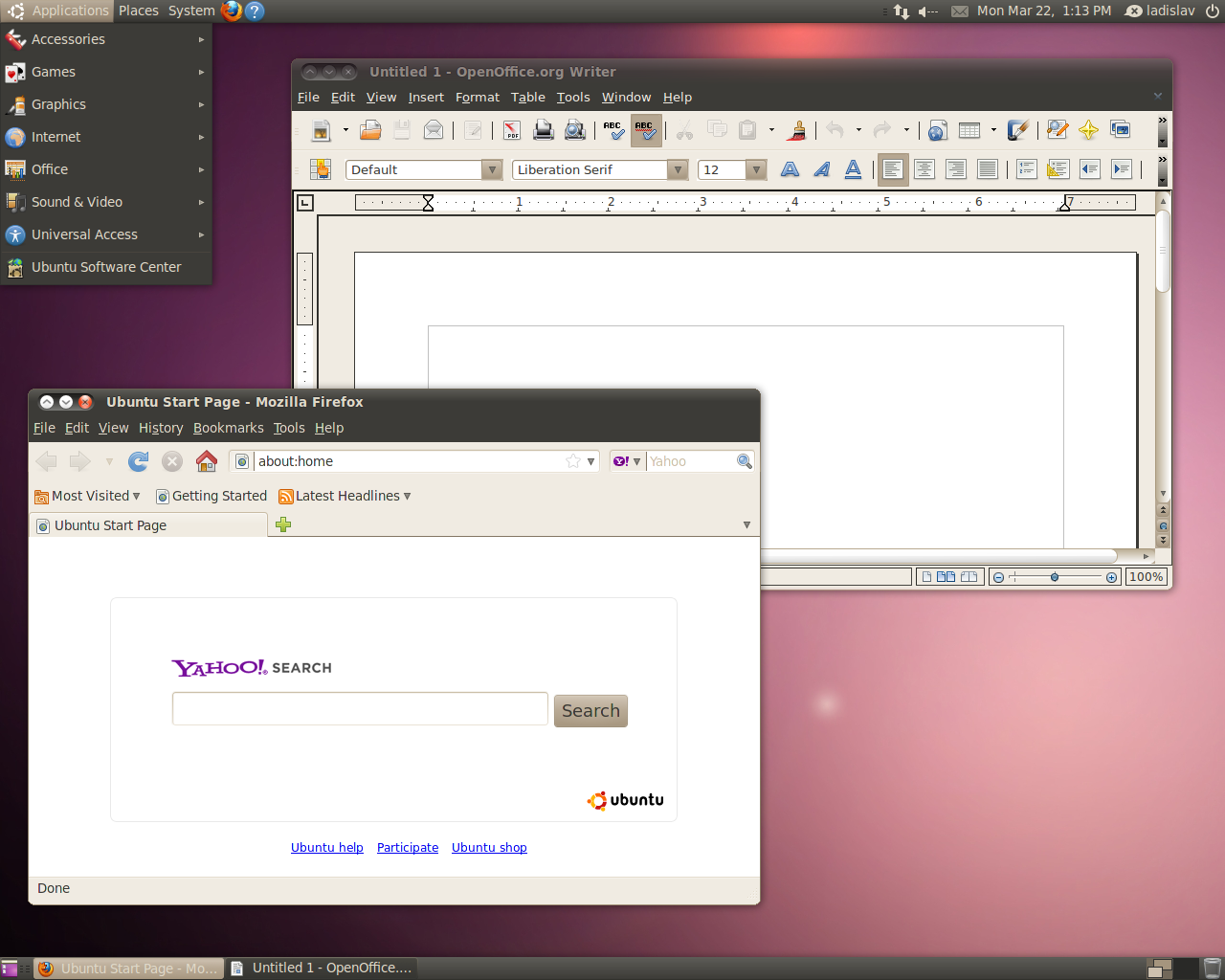Follow the Ubuntu shop link

tap(489, 848)
